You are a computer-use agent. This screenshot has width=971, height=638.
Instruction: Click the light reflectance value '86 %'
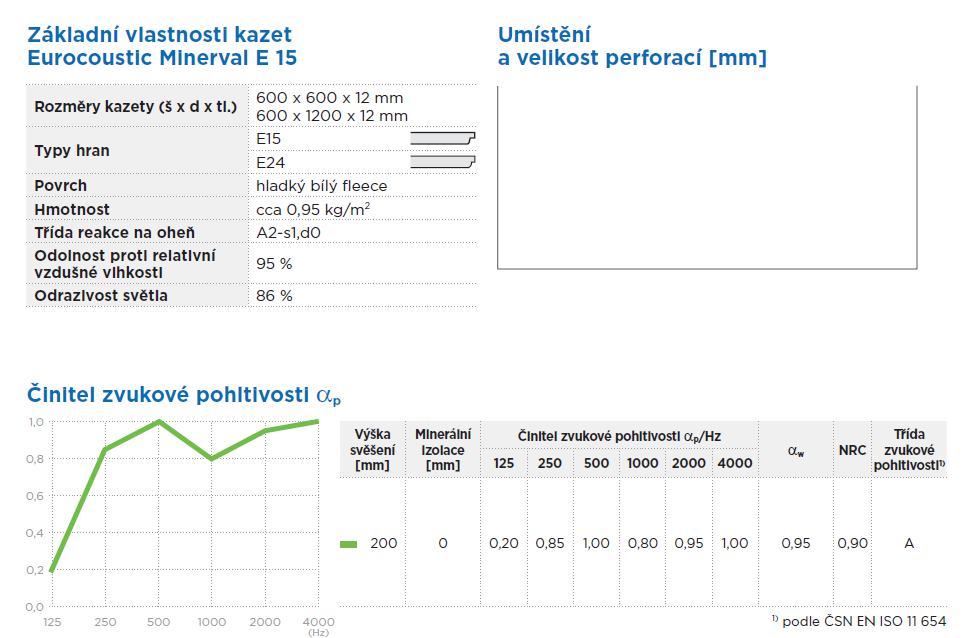[274, 295]
